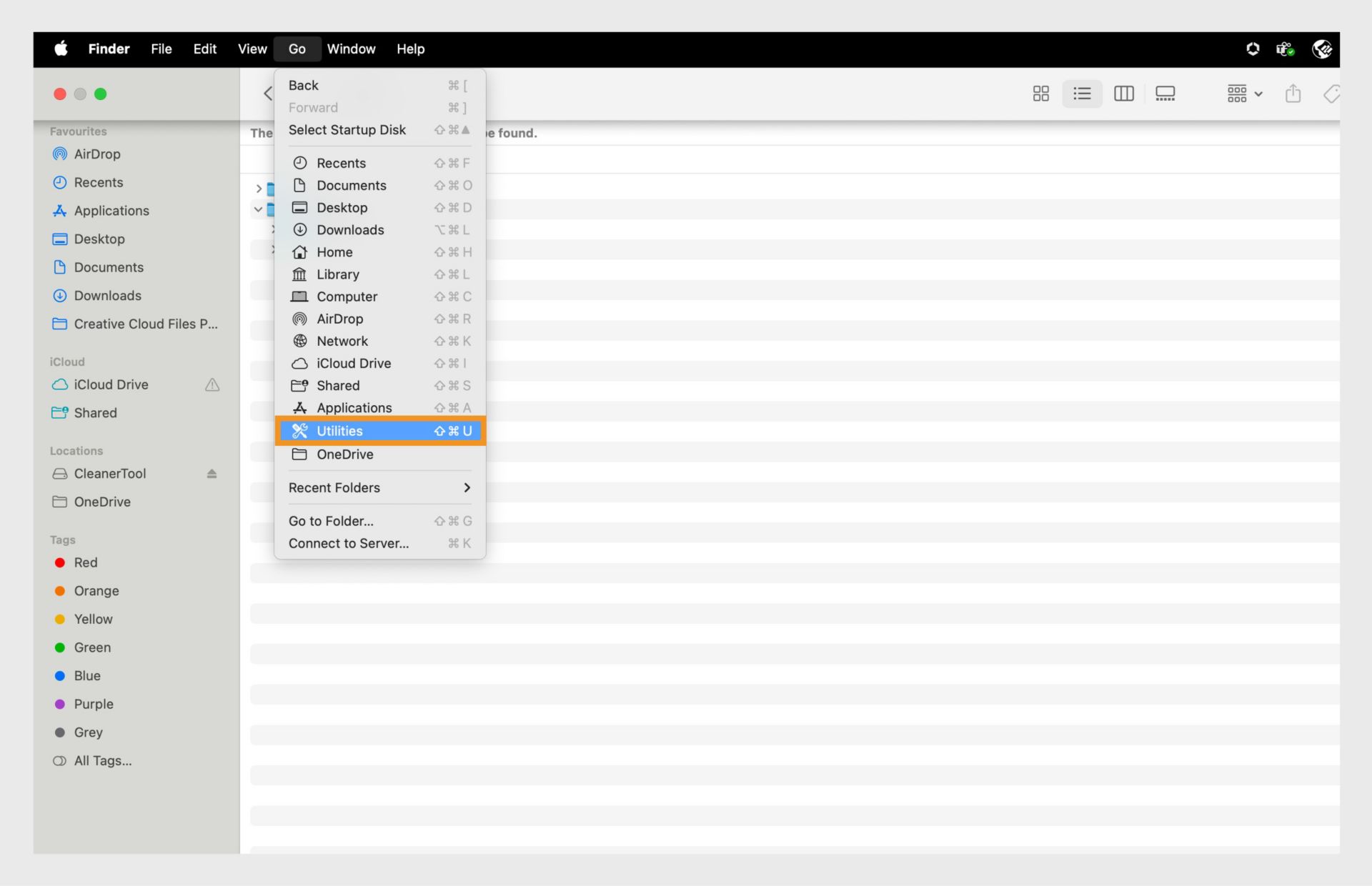Switch to gallery view in toolbar
The width and height of the screenshot is (1372, 886).
coord(1165,94)
